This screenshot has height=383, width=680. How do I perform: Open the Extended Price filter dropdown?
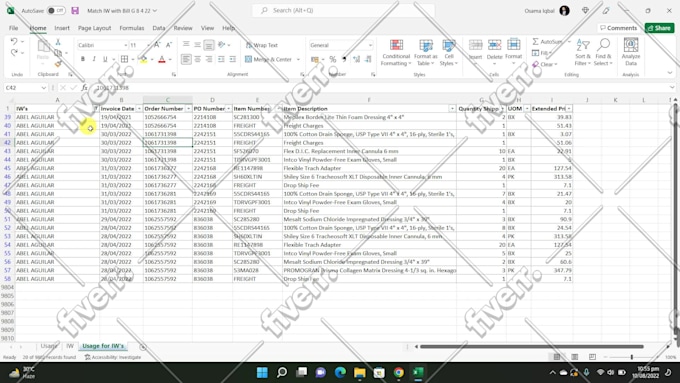coord(569,108)
